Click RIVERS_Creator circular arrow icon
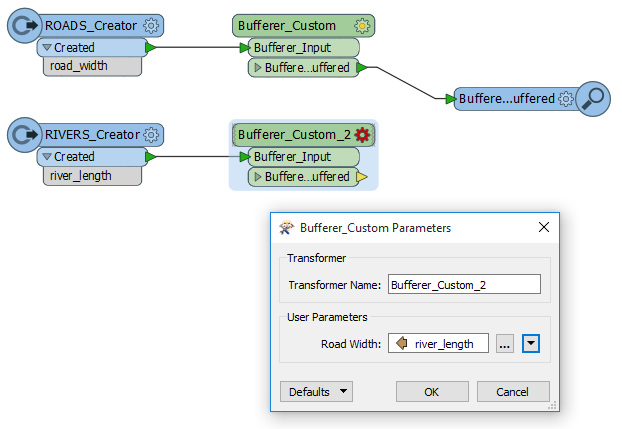The width and height of the screenshot is (622, 429). pos(25,135)
